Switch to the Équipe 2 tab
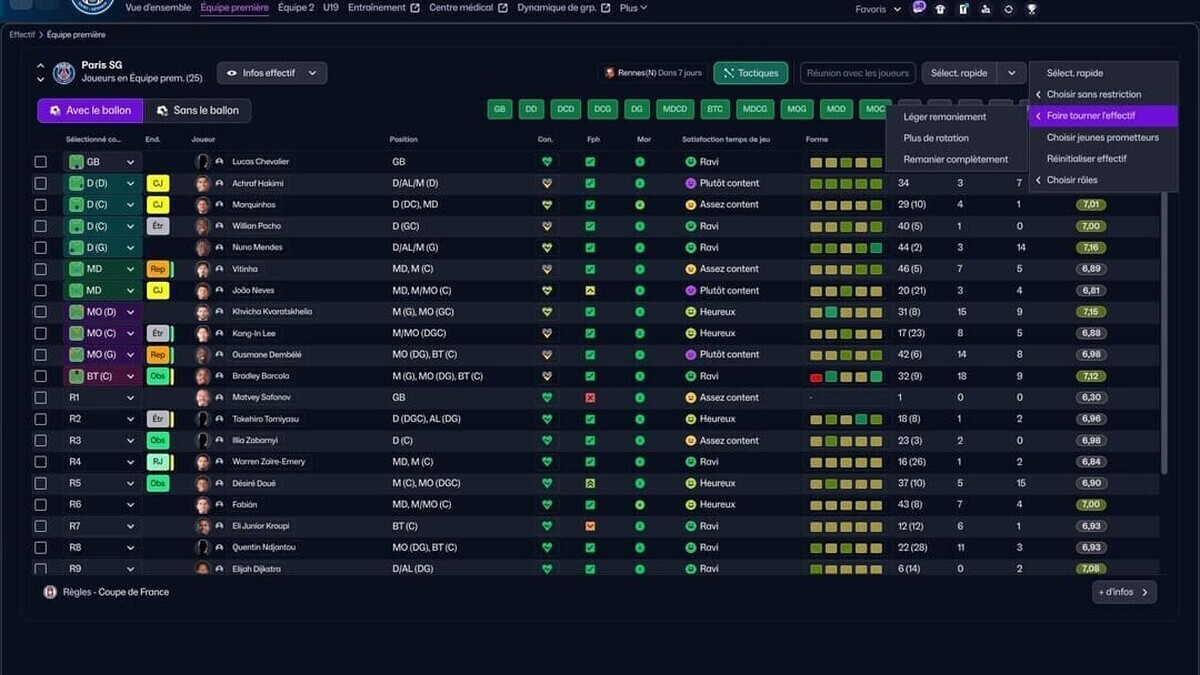Image resolution: width=1200 pixels, height=675 pixels. click(x=296, y=8)
